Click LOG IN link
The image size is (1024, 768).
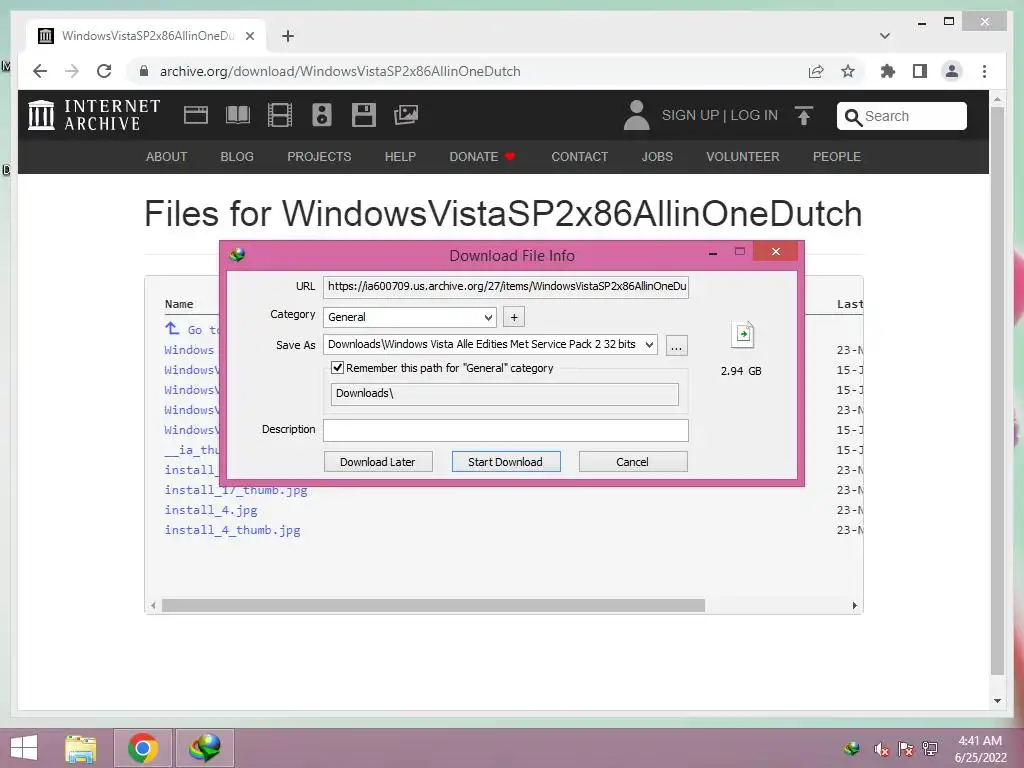tap(754, 116)
